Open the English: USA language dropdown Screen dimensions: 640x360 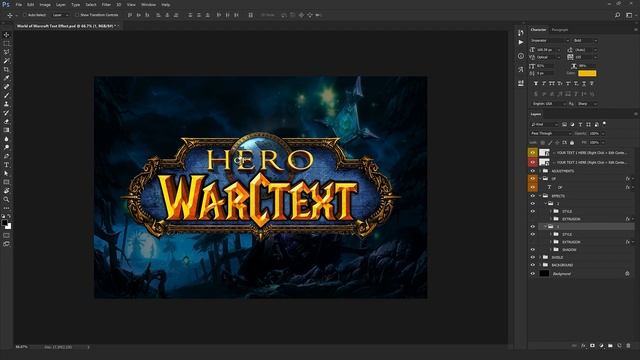click(x=548, y=104)
